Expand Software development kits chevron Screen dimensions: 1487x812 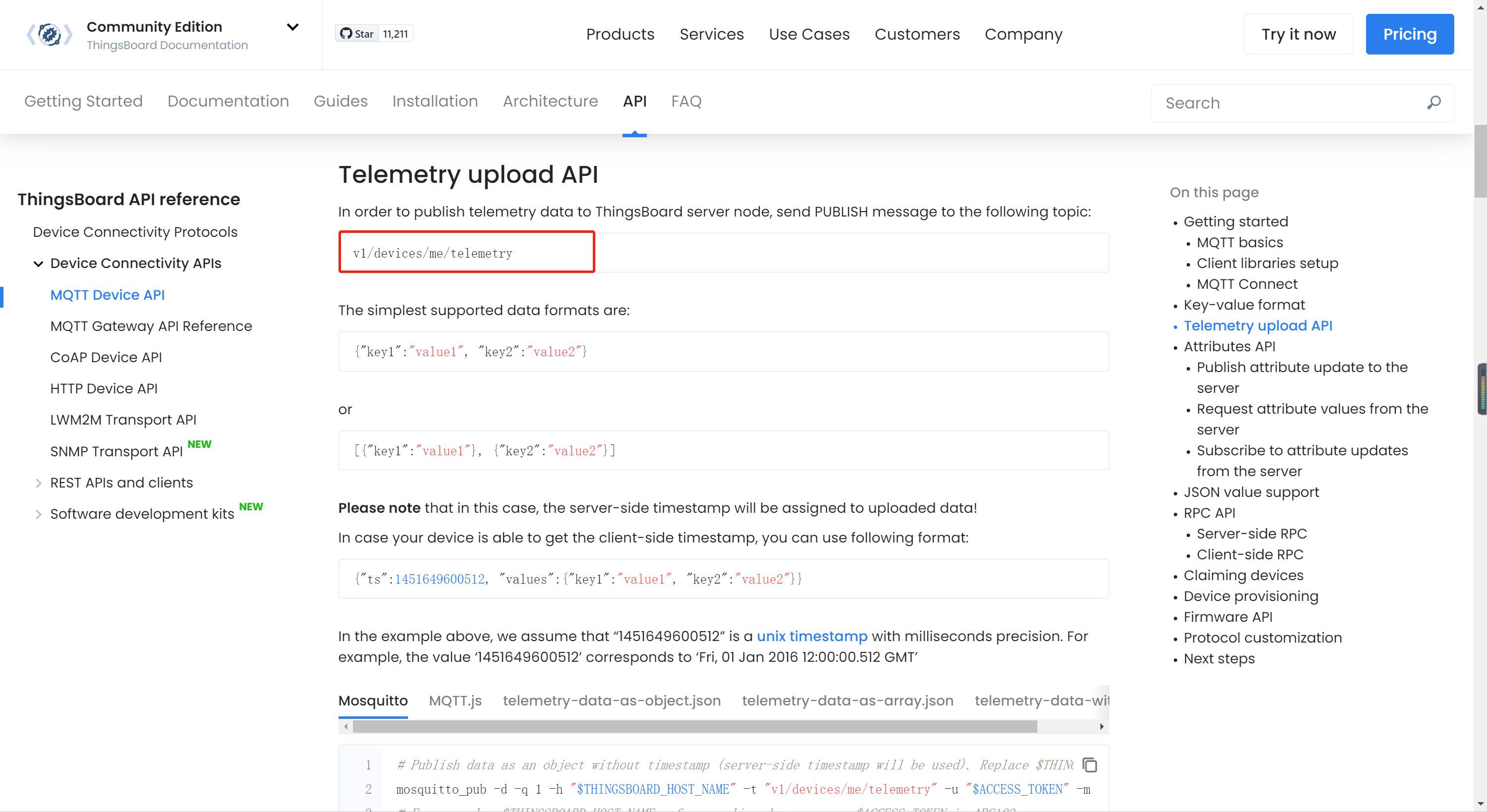[x=38, y=514]
